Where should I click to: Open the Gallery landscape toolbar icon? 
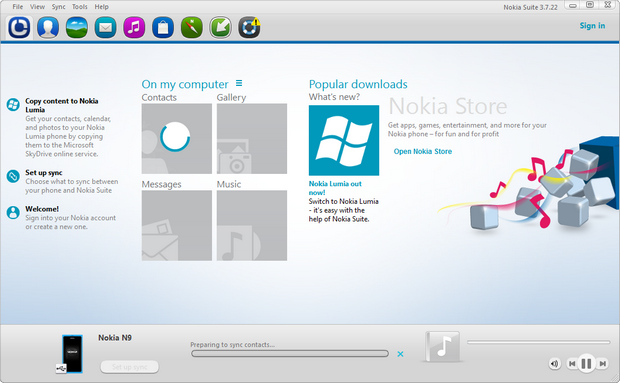(77, 27)
